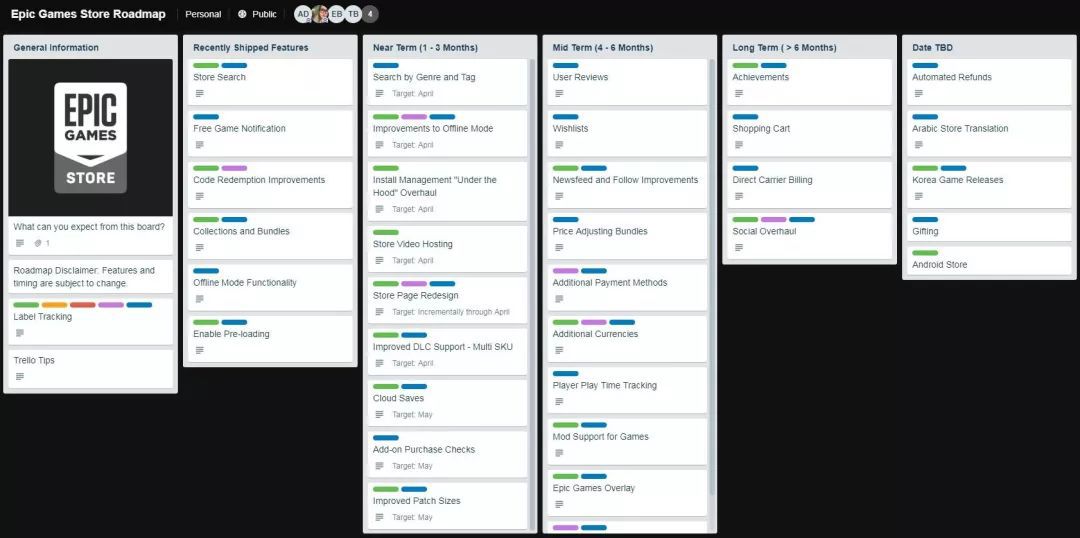Screen dimensions: 1080x538
Task: Click description icon on Arabic Store Translation card
Action: 918,145
